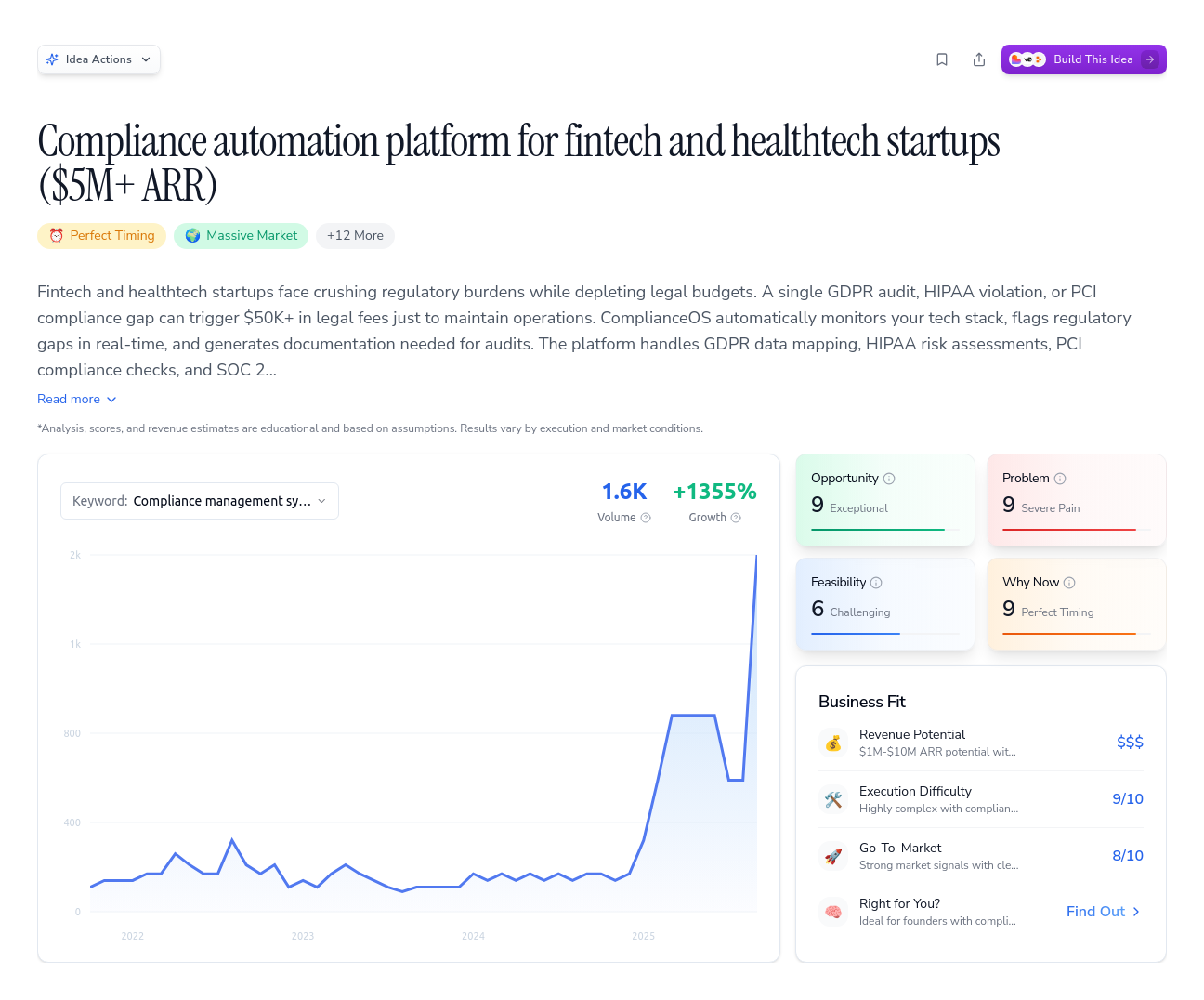This screenshot has width=1204, height=1000.
Task: Click the Build This Idea button
Action: click(x=1083, y=59)
